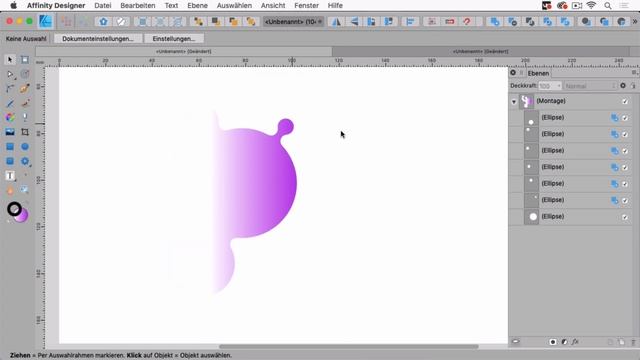
Task: Select the Ellipse shape tool
Action: point(25,147)
